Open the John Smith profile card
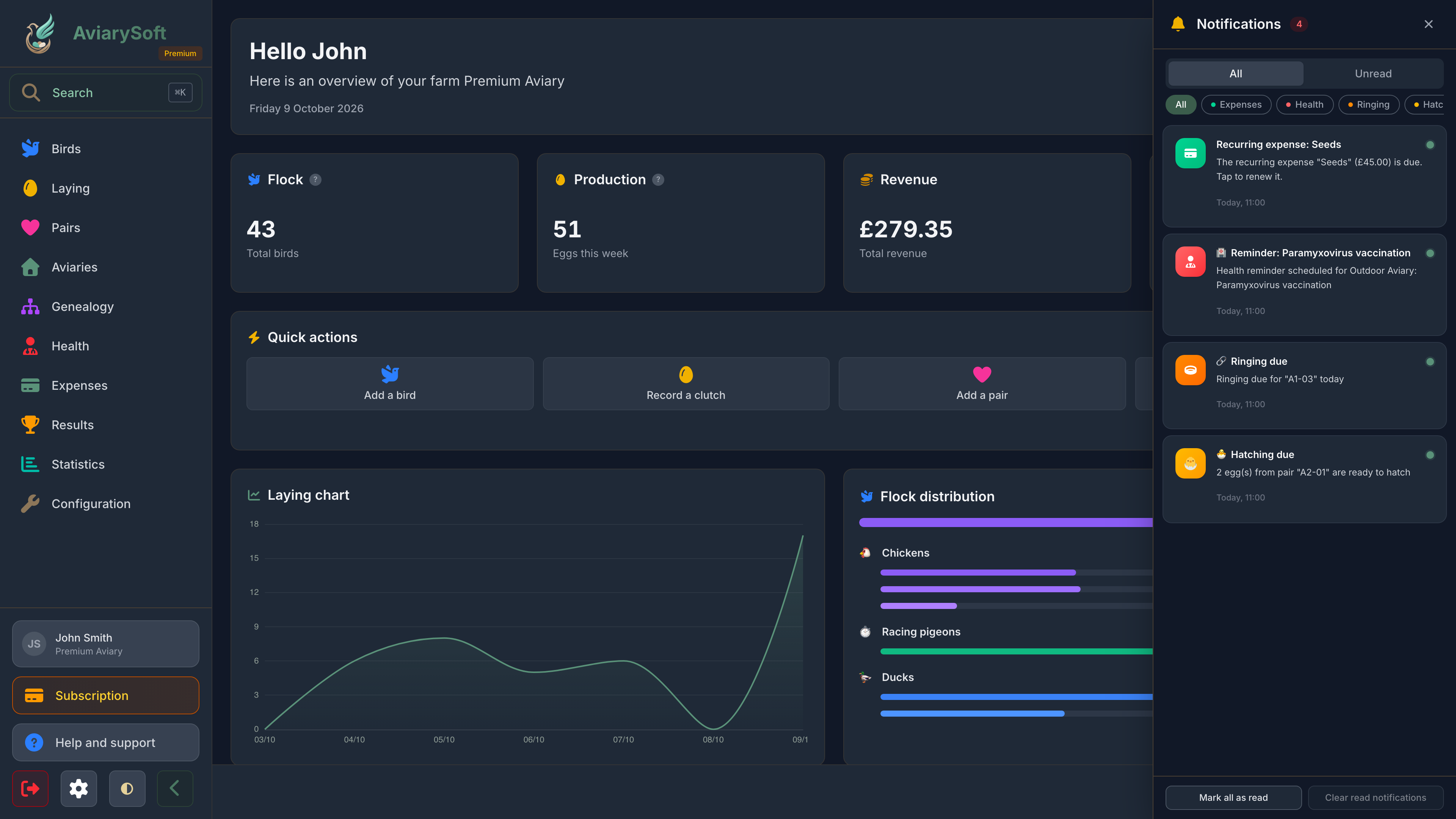 click(x=106, y=644)
